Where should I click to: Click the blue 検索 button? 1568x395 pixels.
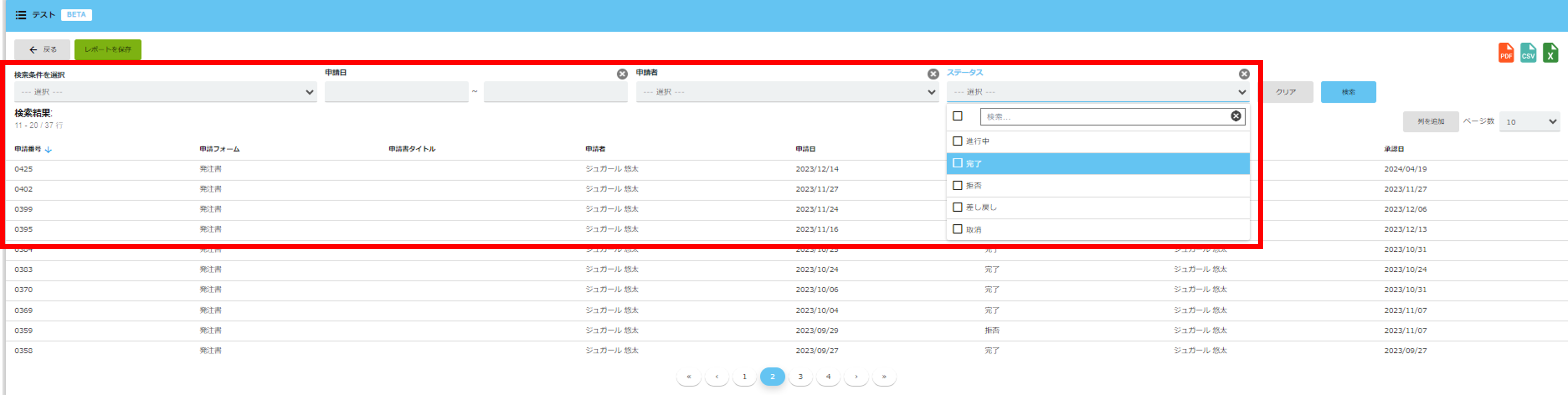point(1348,92)
